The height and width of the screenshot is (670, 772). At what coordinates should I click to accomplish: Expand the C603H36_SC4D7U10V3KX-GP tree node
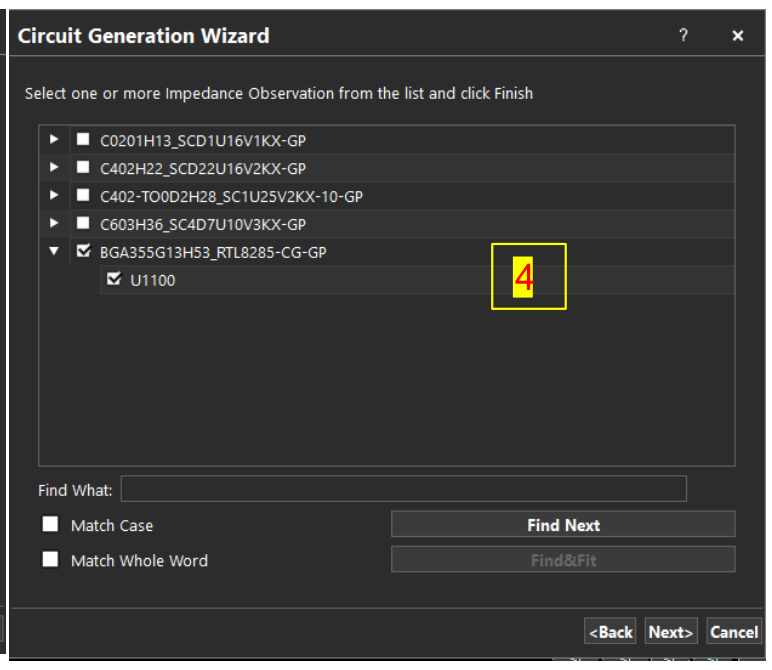[x=54, y=223]
